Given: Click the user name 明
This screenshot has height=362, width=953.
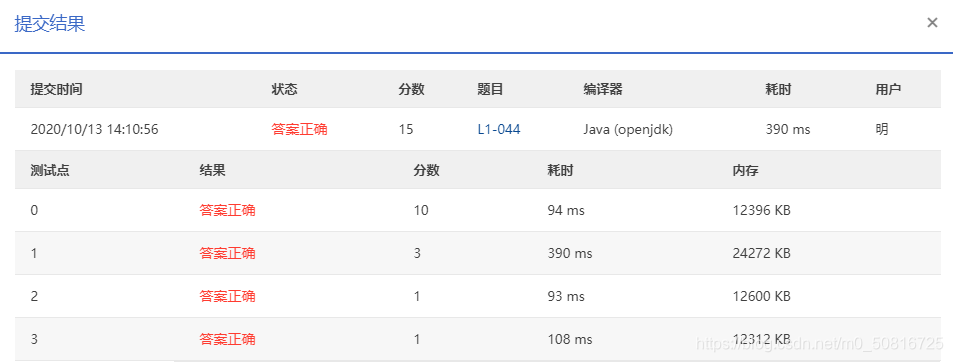Looking at the screenshot, I should point(882,129).
